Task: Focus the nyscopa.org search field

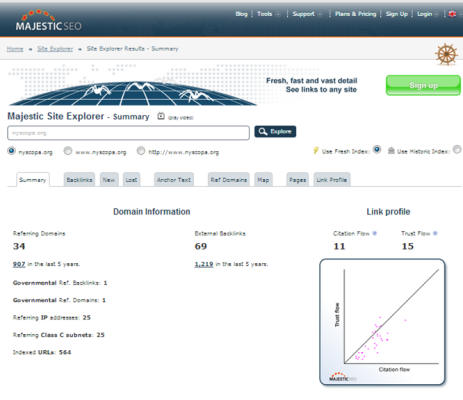Action: [128, 133]
